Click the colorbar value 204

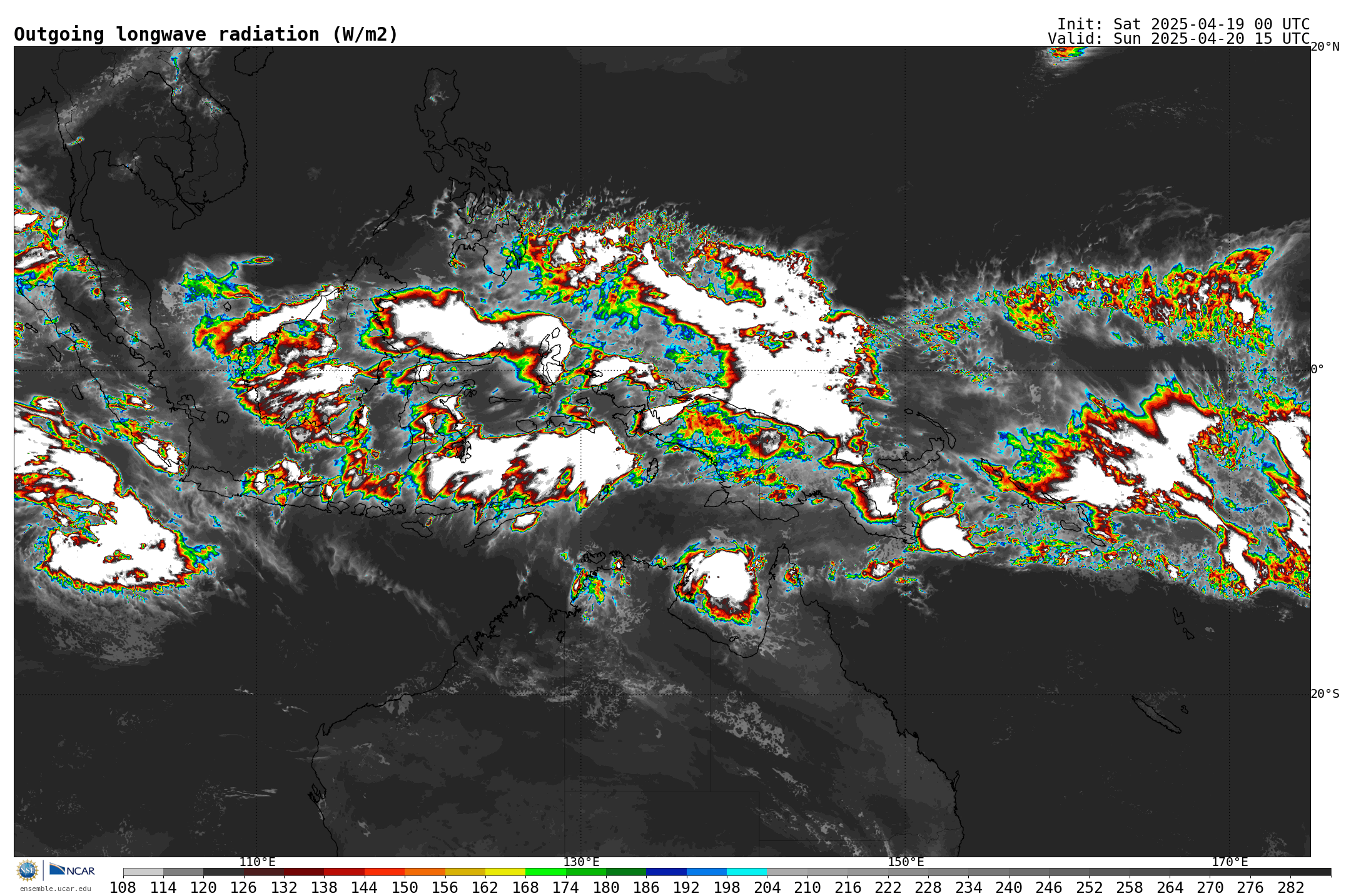point(767,887)
